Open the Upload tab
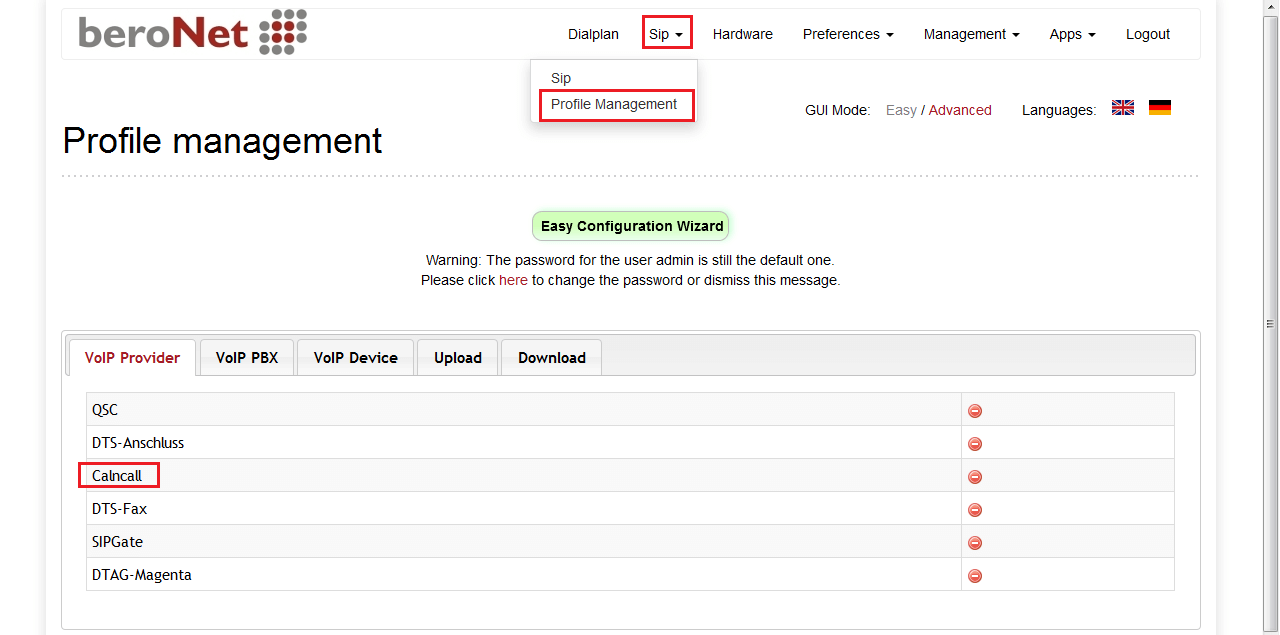Screen dimensions: 1280x635 [x=458, y=357]
